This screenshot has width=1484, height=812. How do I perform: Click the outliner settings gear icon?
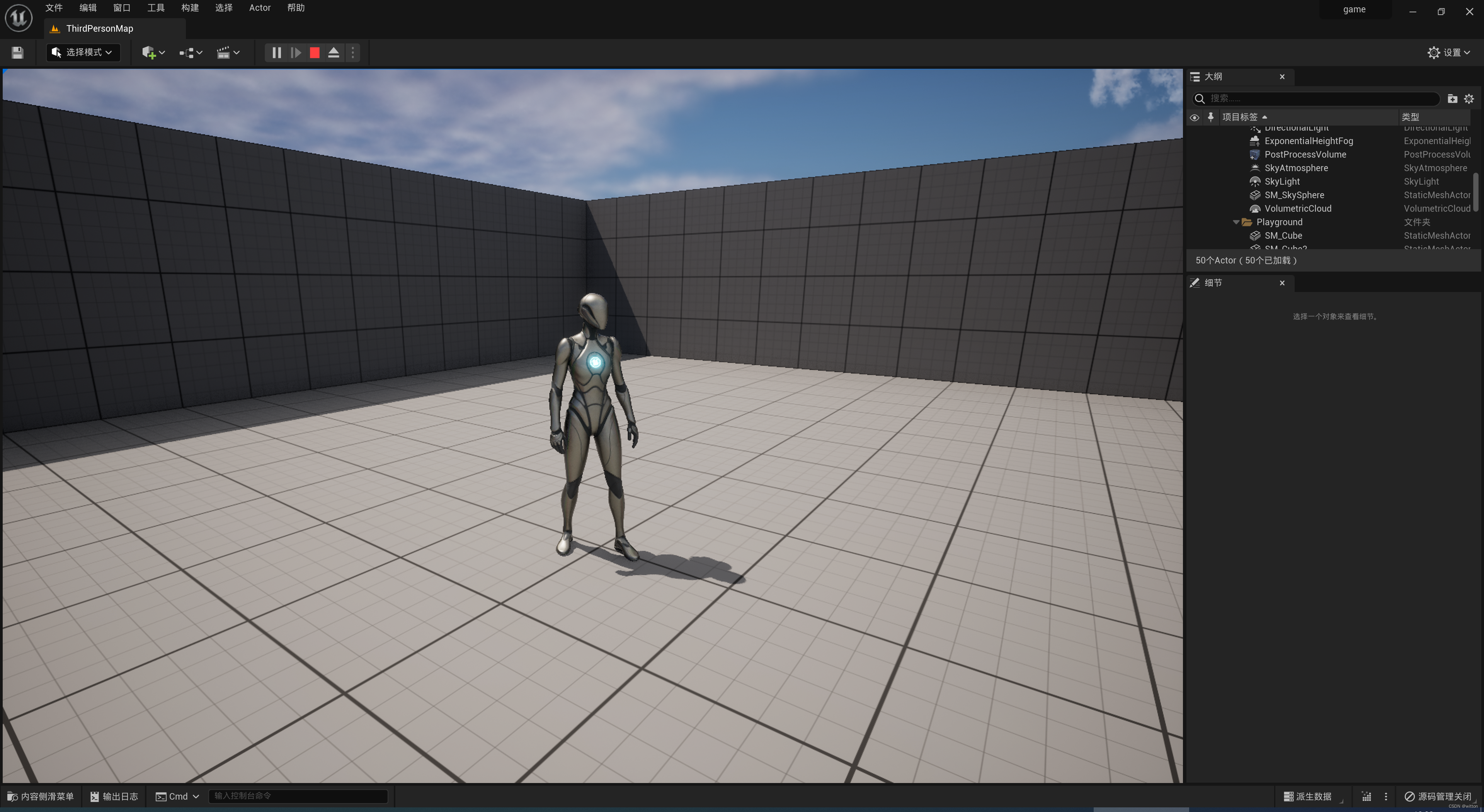pos(1469,99)
